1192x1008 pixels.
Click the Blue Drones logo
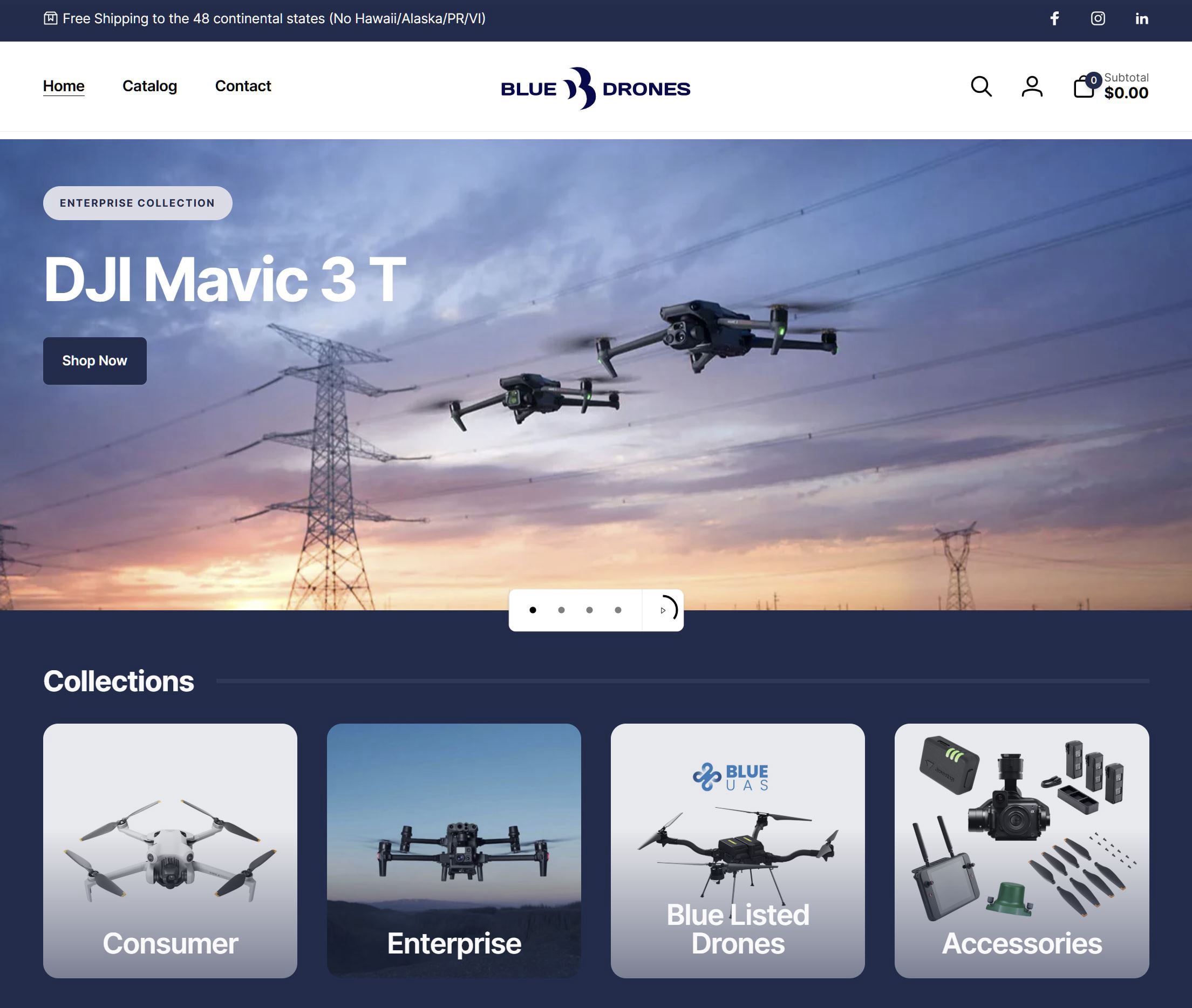tap(595, 87)
